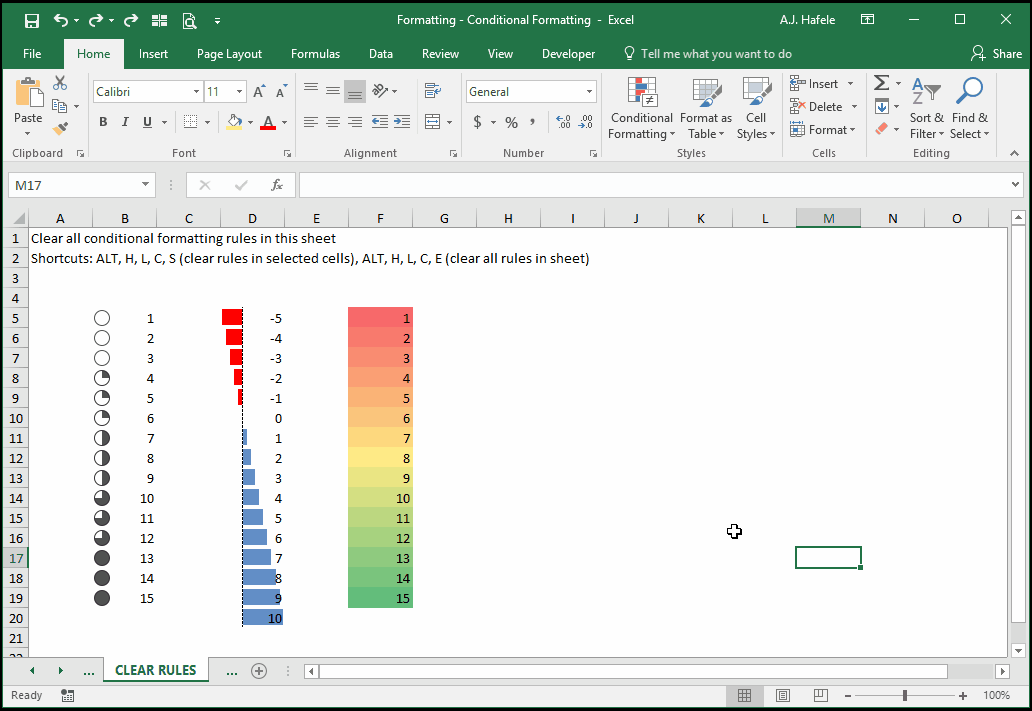Screen dimensions: 1032x711
Task: Click the Borders icon in Font group
Action: pos(190,122)
